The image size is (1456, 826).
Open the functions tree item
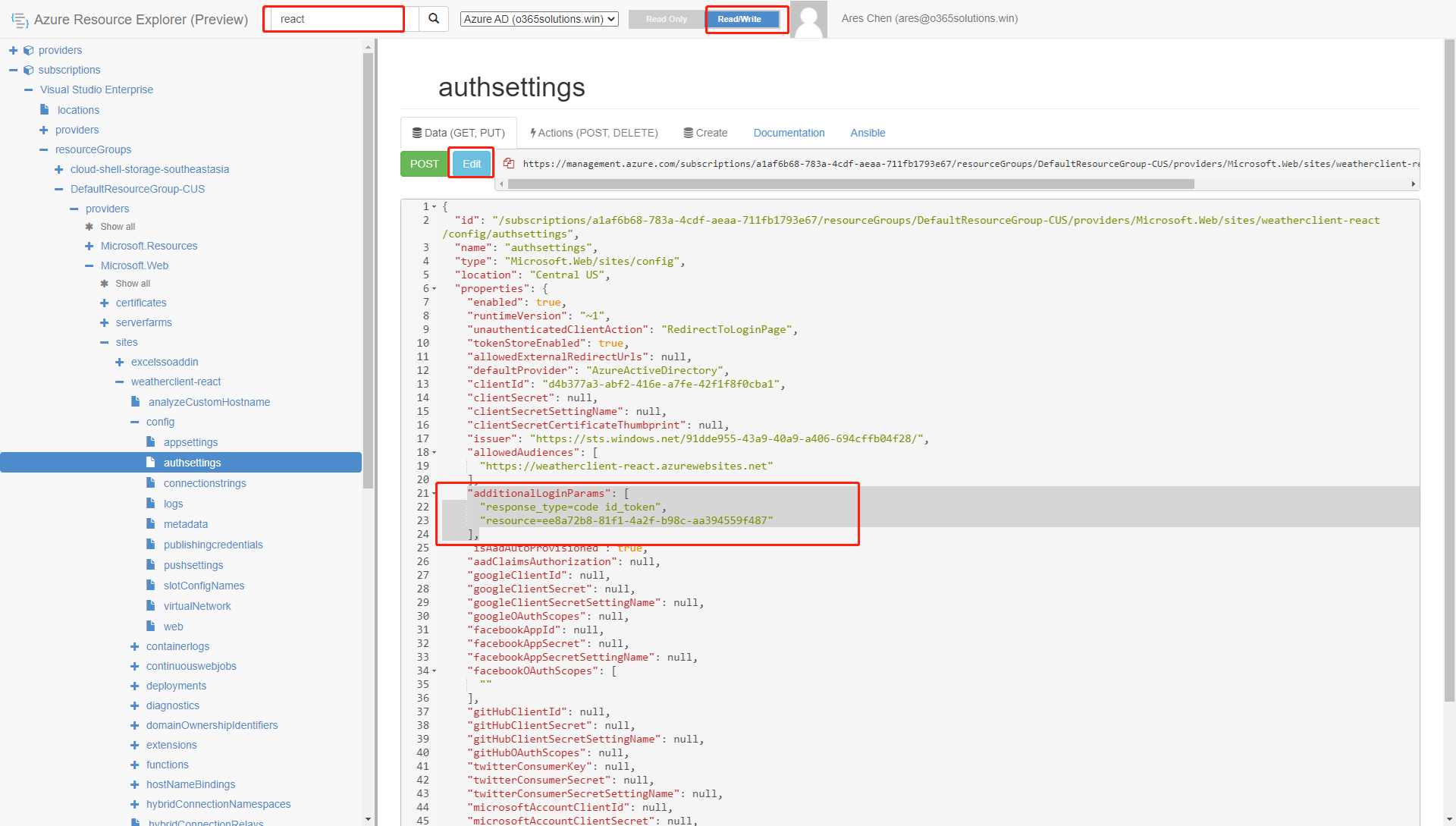168,765
